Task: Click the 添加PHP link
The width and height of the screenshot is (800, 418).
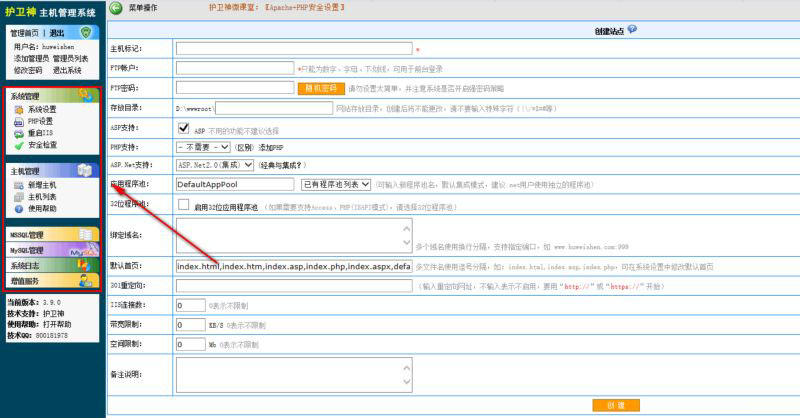Action: pos(270,147)
